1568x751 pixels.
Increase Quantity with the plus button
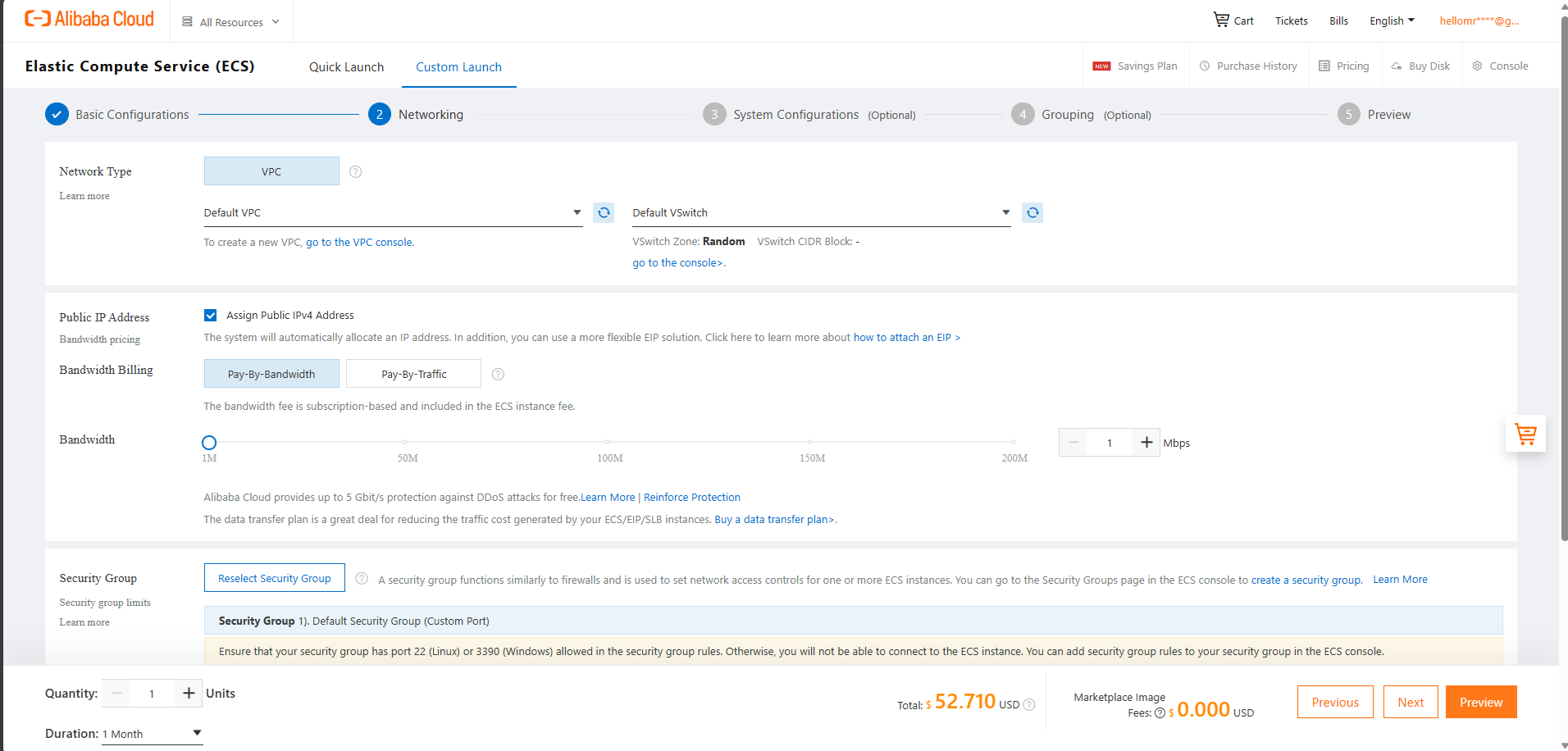tap(189, 694)
